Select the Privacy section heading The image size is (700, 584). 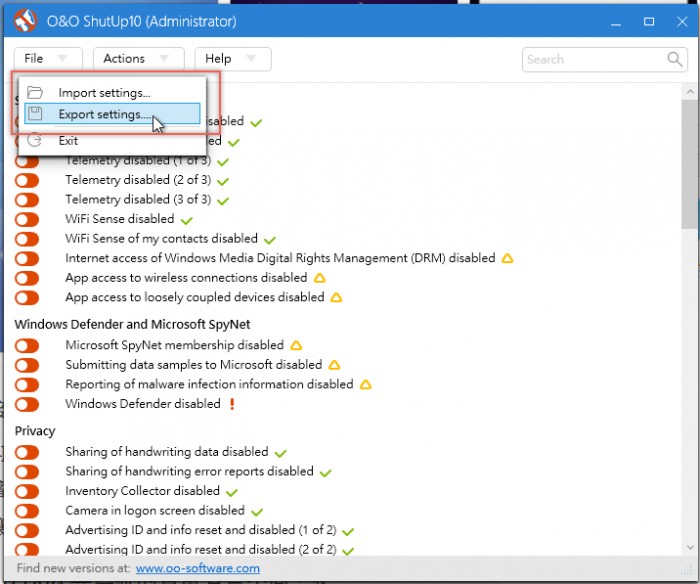pos(35,431)
